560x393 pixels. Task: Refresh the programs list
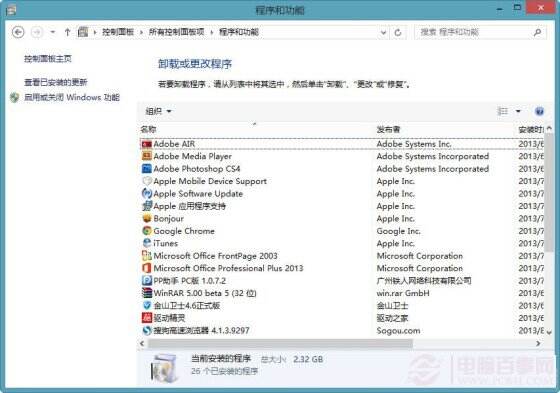(x=398, y=33)
